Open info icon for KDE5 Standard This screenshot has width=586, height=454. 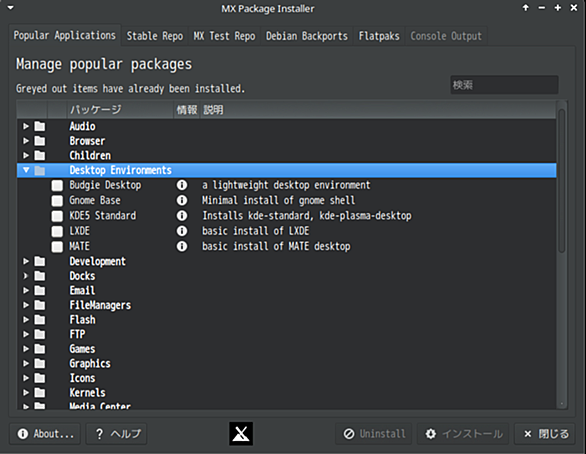pyautogui.click(x=182, y=216)
